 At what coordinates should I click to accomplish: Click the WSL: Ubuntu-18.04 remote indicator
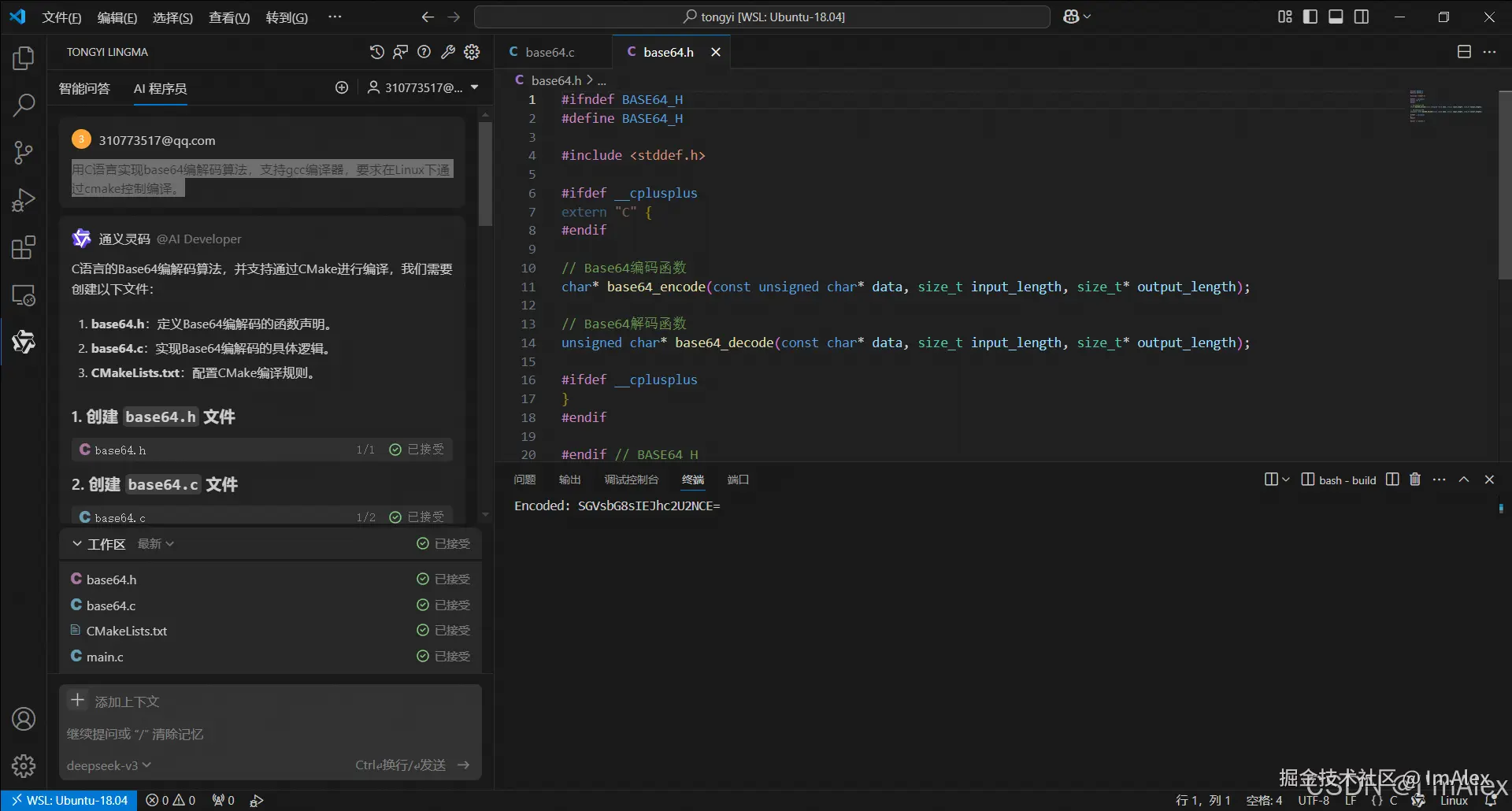[69, 800]
